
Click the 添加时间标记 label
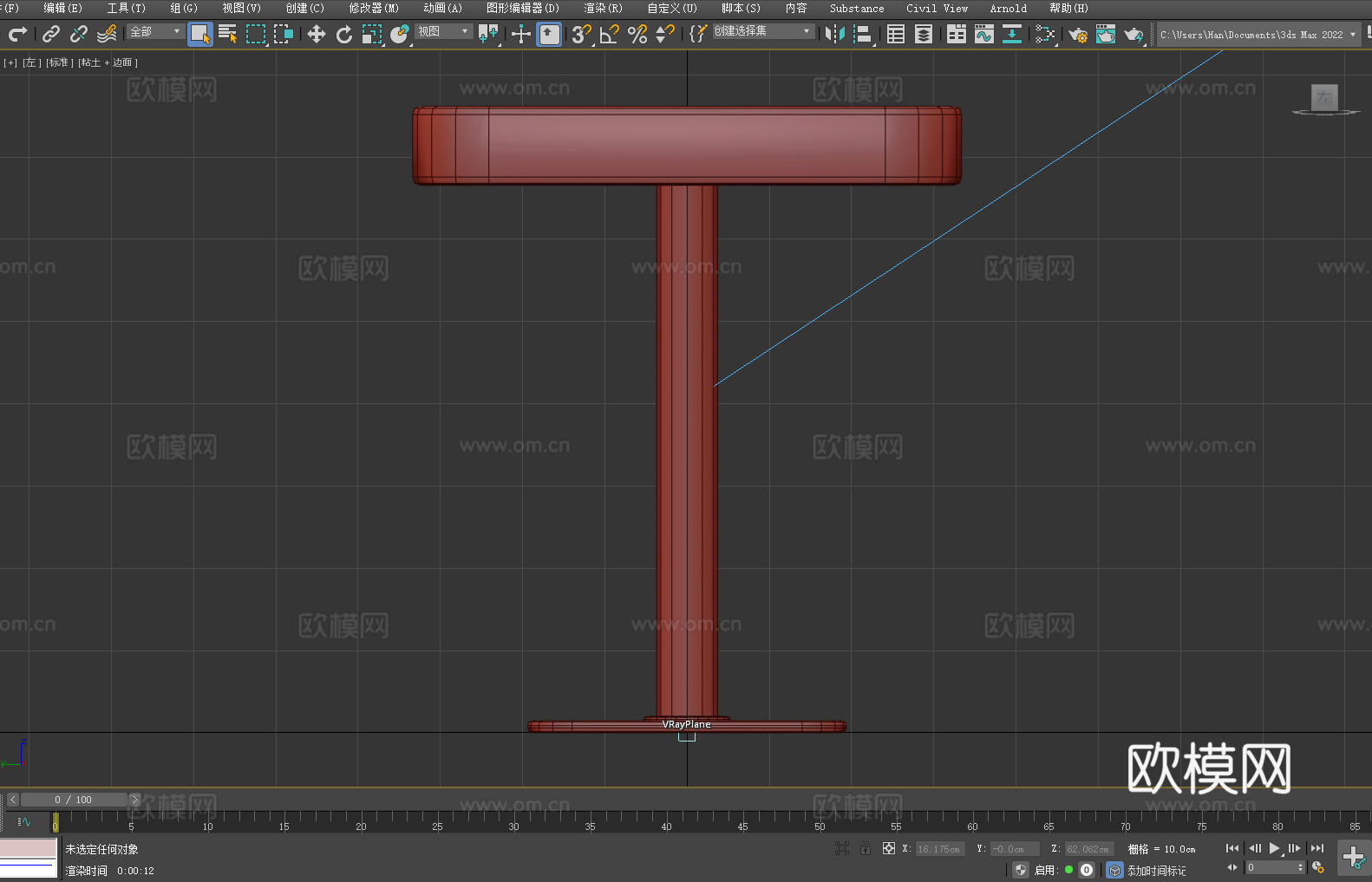1156,871
